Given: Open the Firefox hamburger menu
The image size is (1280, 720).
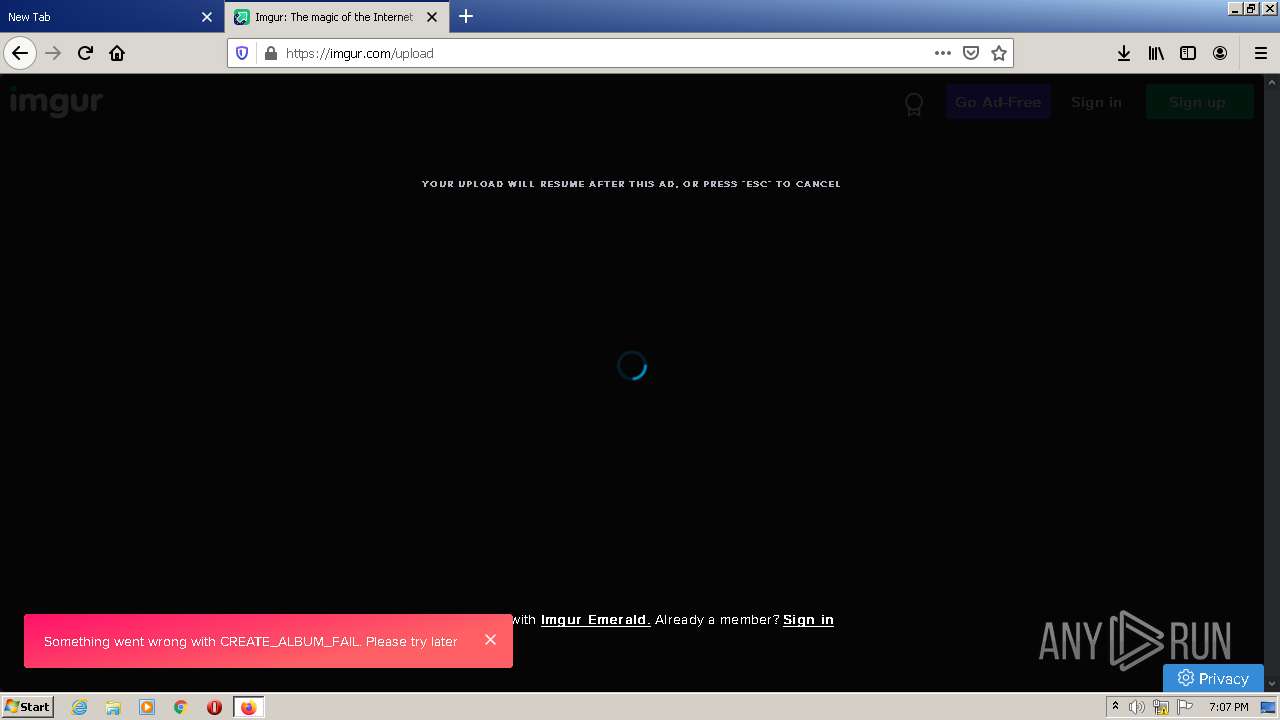Looking at the screenshot, I should 1260,53.
